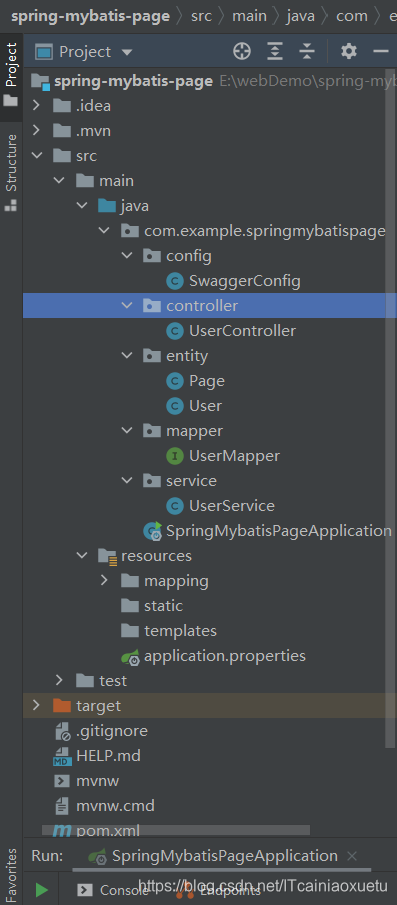Click the resources folder icon
This screenshot has width=397, height=905.
pyautogui.click(x=107, y=556)
